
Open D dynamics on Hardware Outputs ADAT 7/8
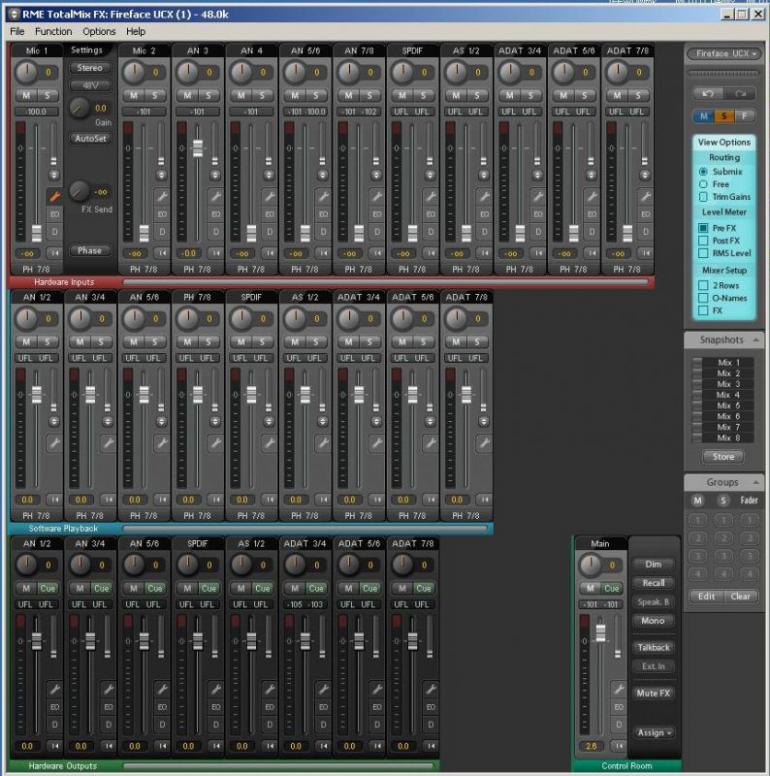tap(431, 725)
